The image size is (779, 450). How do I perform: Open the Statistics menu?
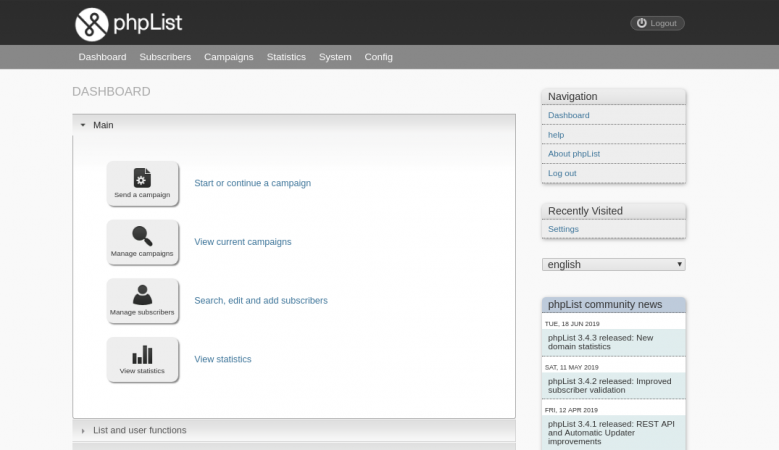[286, 57]
